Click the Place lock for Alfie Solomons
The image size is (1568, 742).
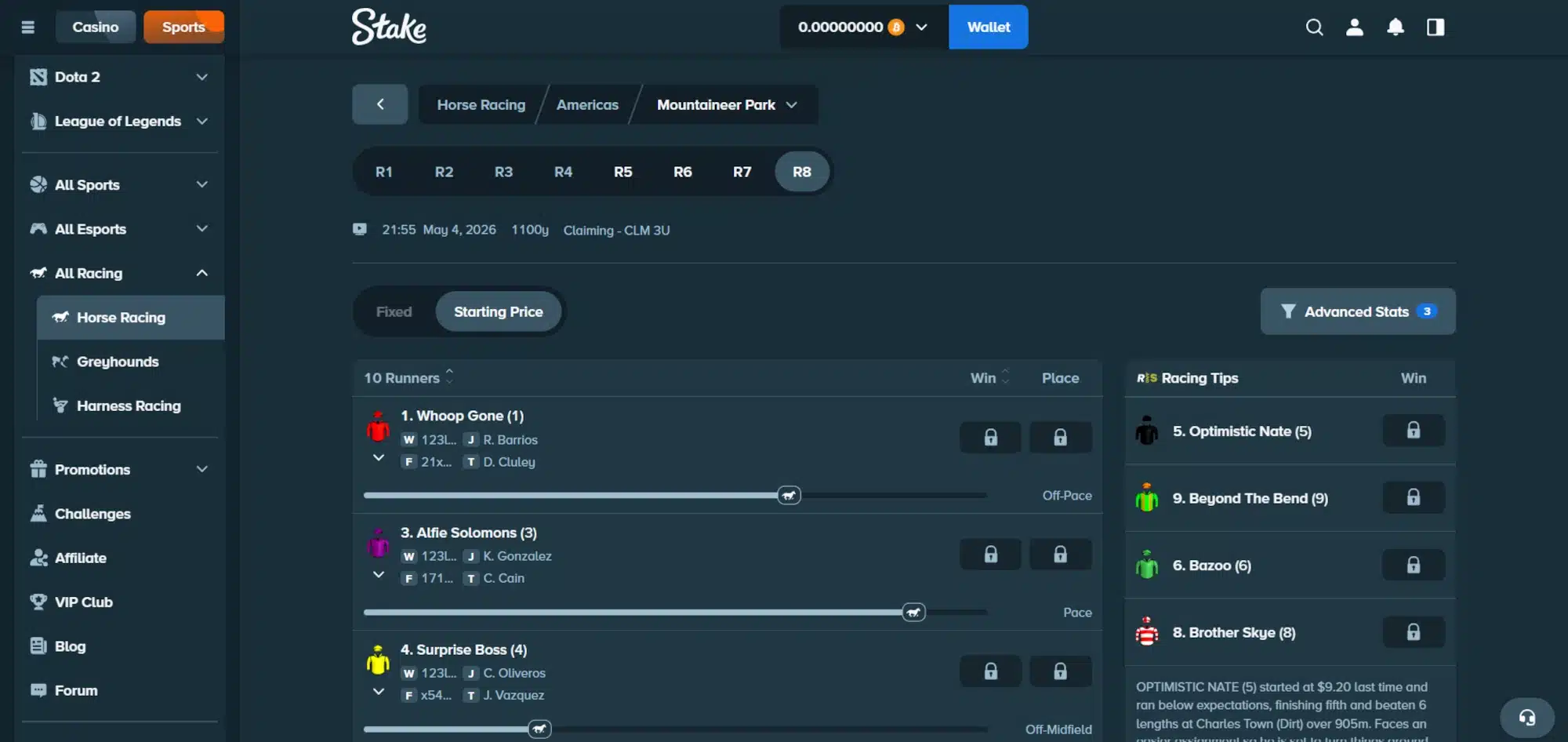1060,555
